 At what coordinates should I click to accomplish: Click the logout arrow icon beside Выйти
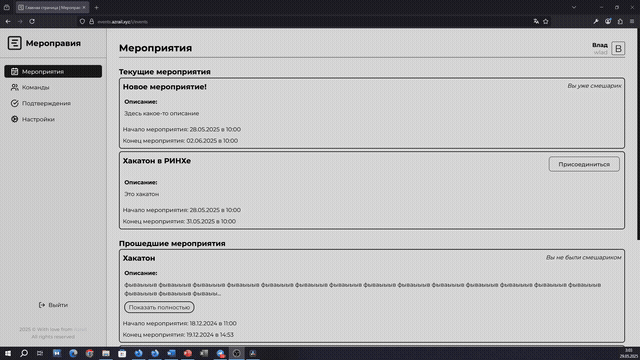click(x=42, y=305)
